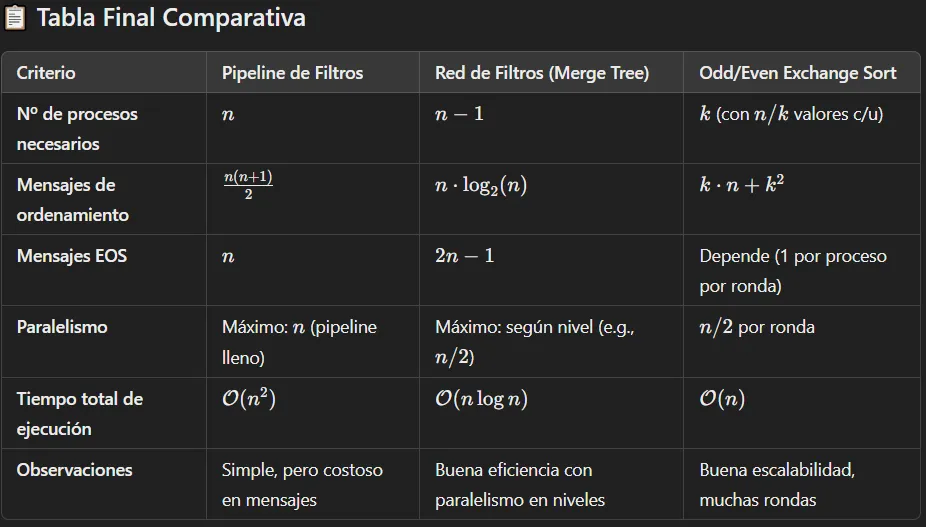Click the Red de Filtros (Merge Tree) header
The width and height of the screenshot is (926, 527).
point(542,73)
